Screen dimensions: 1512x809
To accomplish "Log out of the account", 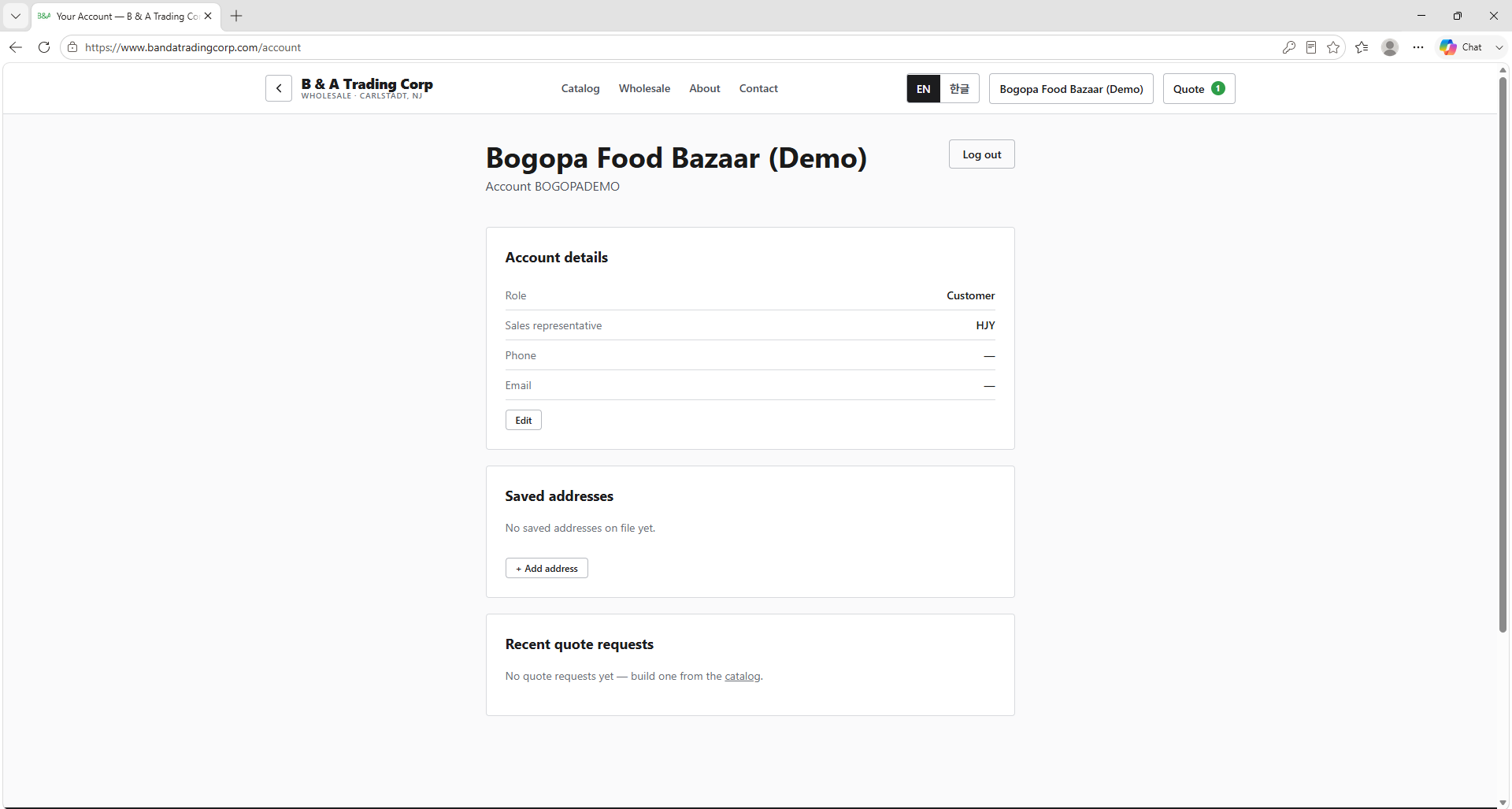I will tap(981, 154).
